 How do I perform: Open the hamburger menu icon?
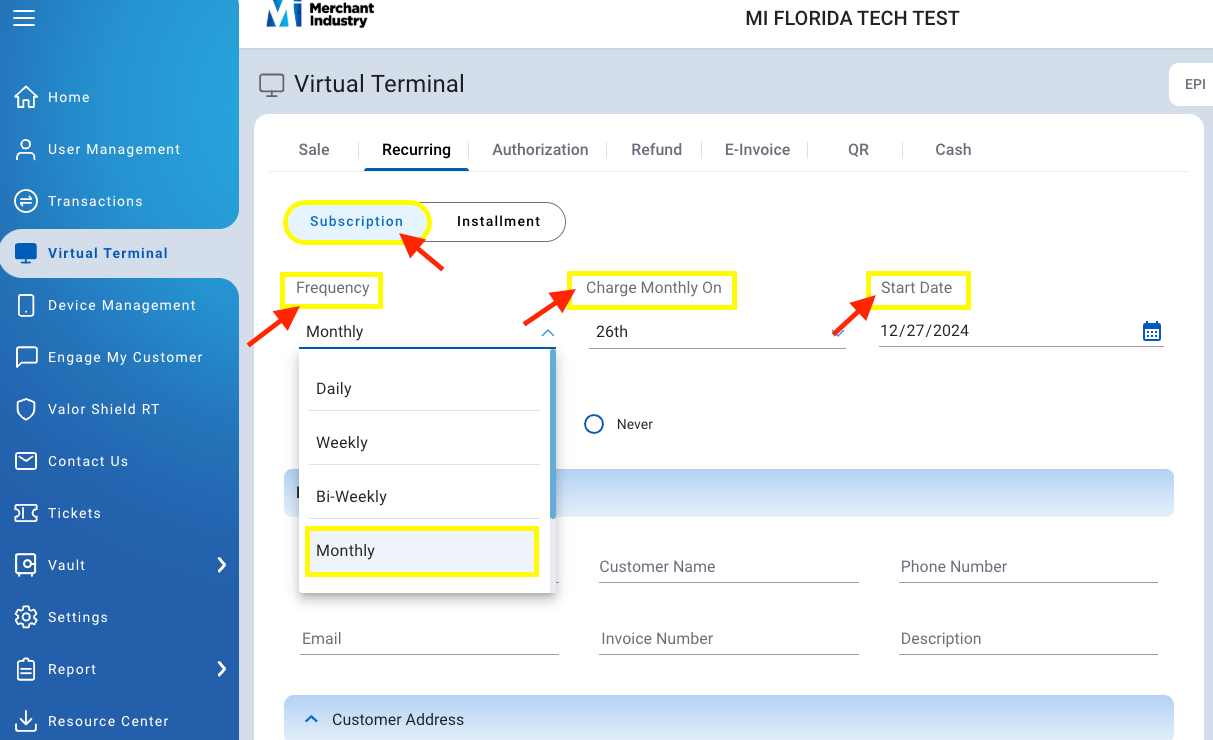(x=23, y=17)
